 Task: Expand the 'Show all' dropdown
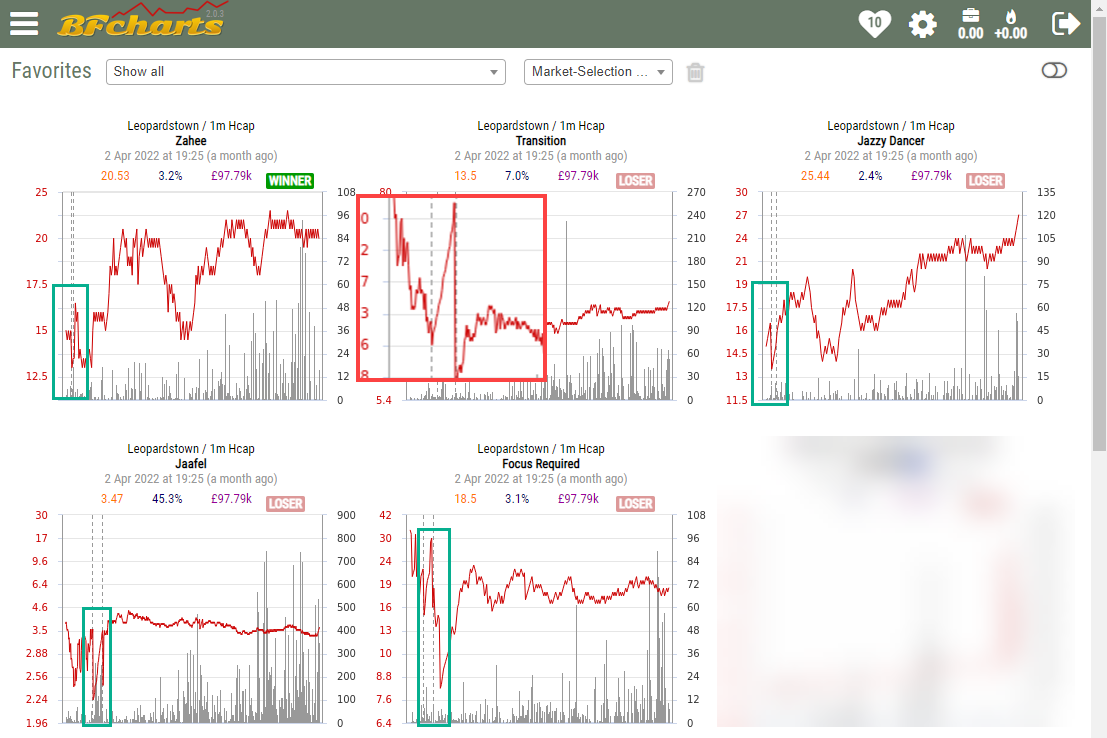click(x=306, y=72)
